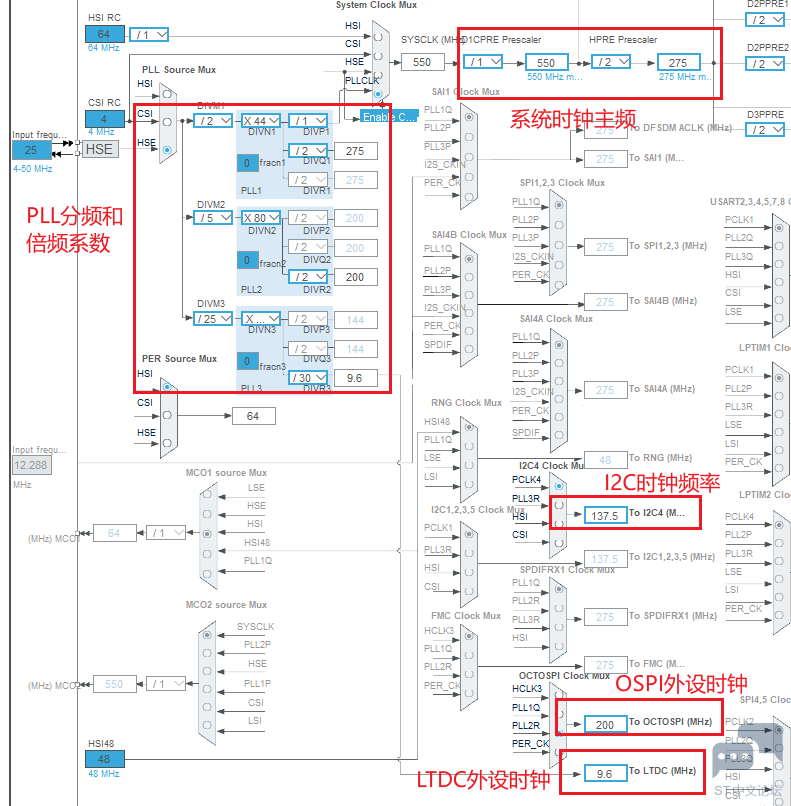
Task: Open the D3PPRE /2 prescaler dropdown
Action: point(765,130)
